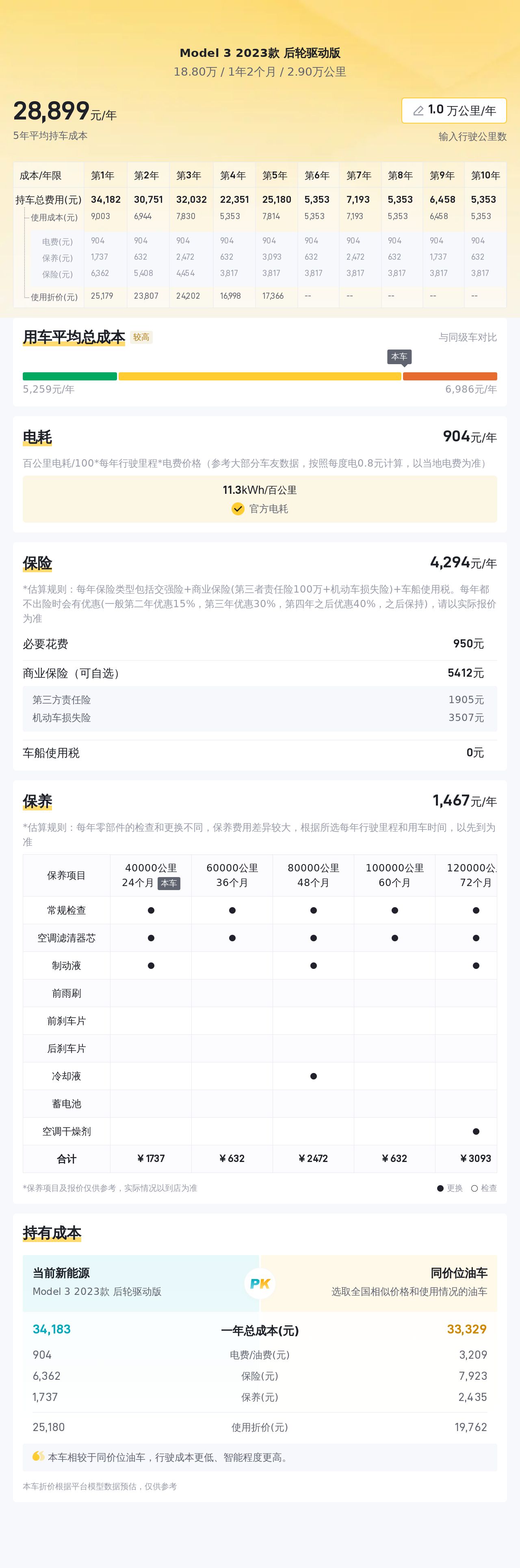
Task: Click the 6,986元/年 upper bound label
Action: 471,390
